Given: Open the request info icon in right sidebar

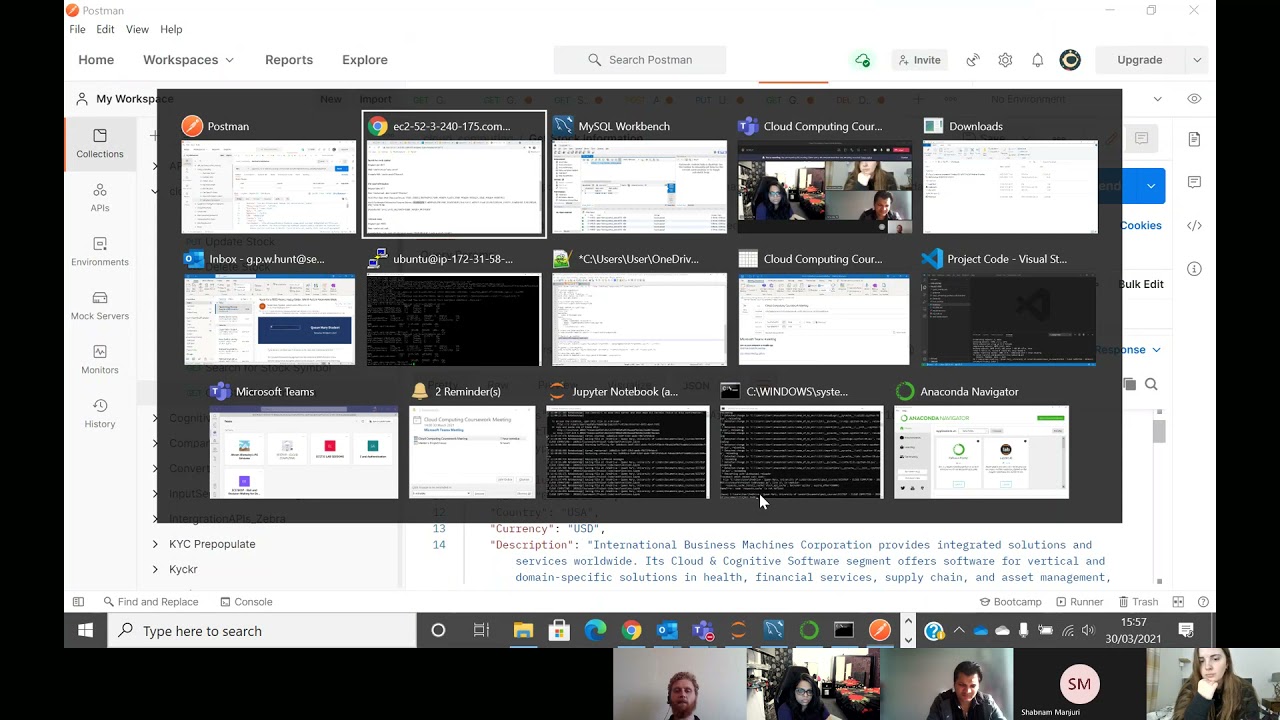Looking at the screenshot, I should point(1194,269).
